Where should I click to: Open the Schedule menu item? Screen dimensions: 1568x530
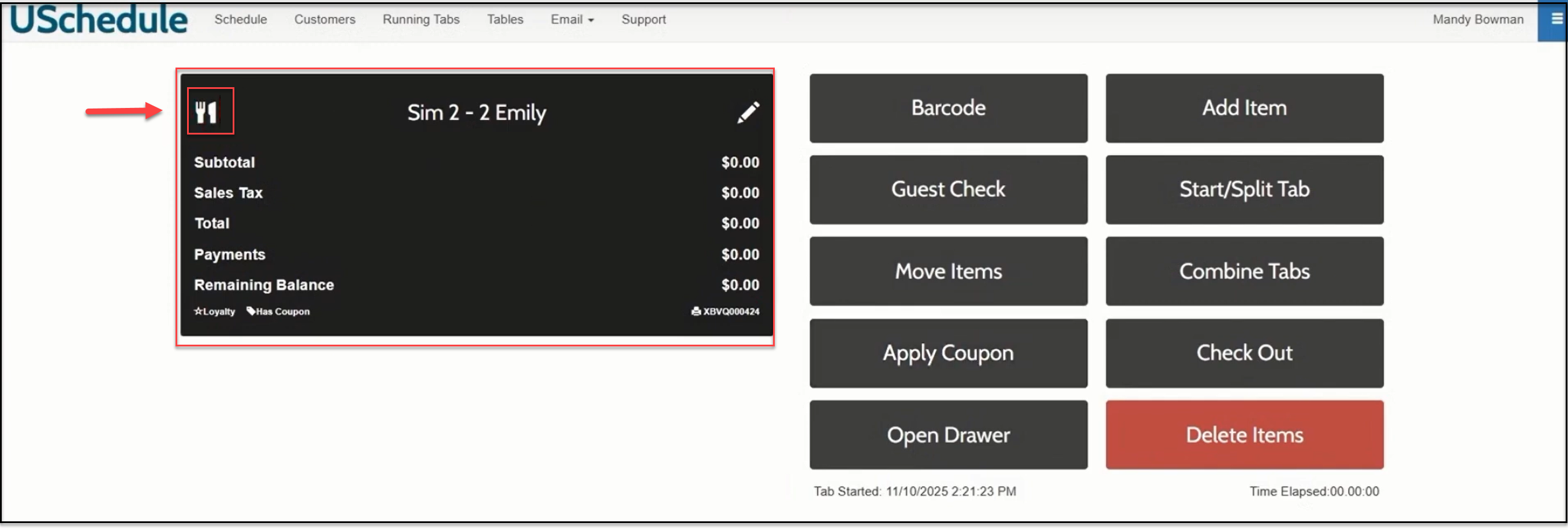pos(240,20)
